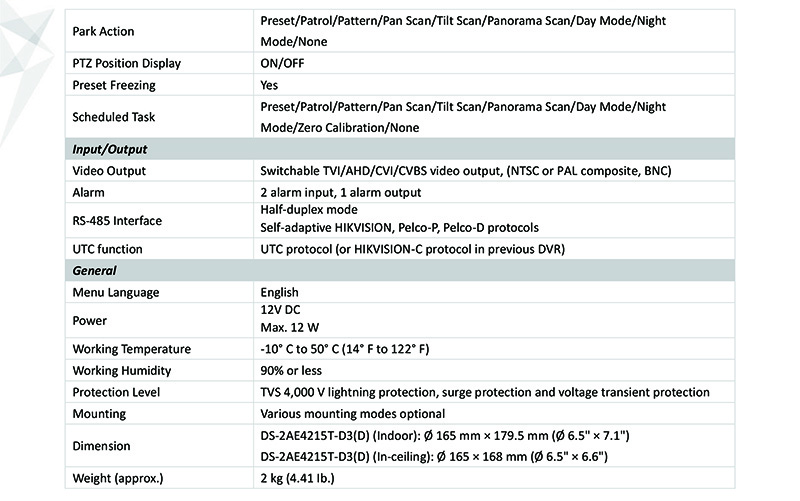Click the ON/OFF value cell
Viewport: 800px width, 501px height.
(x=283, y=64)
